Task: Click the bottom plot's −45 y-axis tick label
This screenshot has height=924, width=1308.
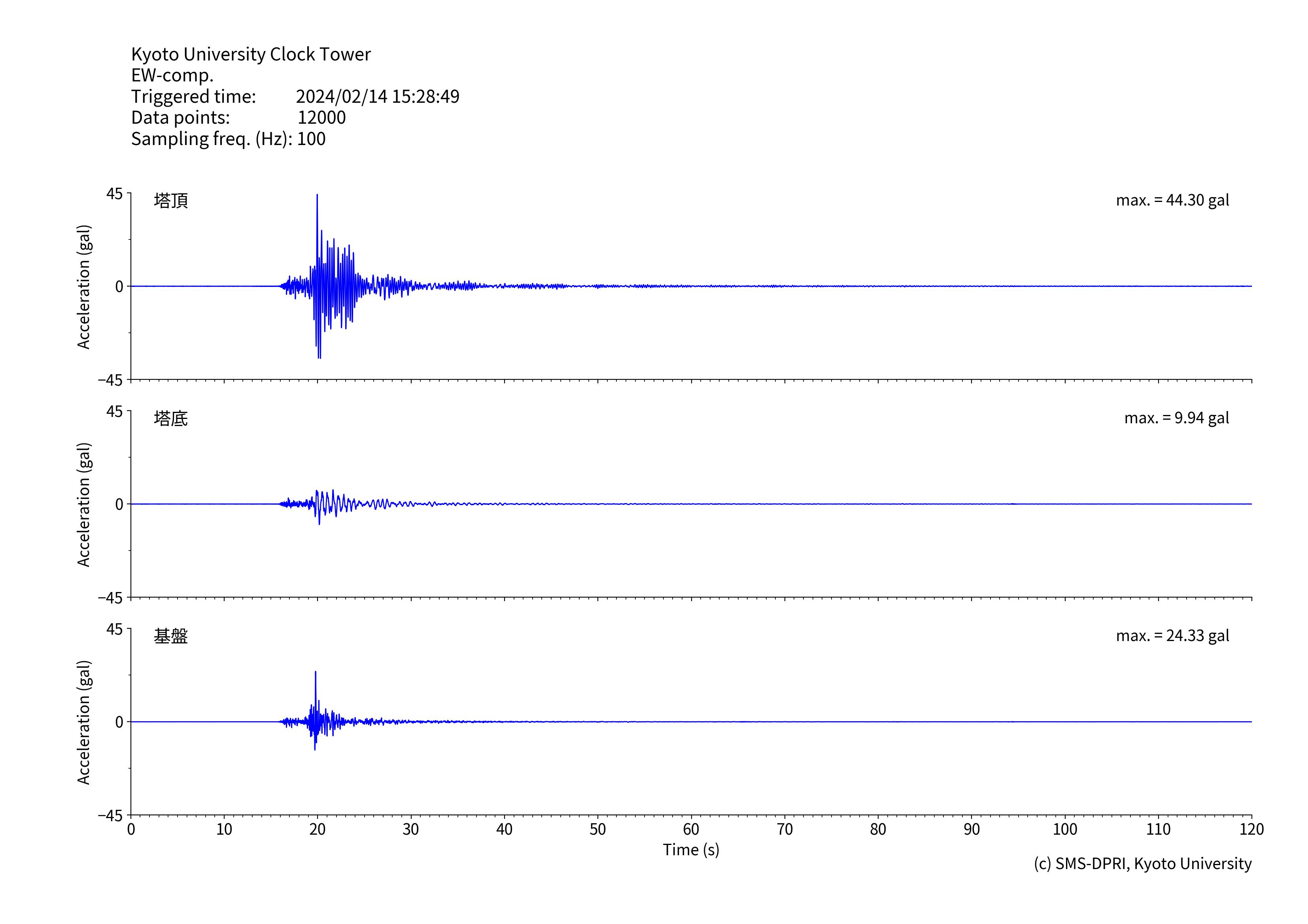Action: [110, 816]
